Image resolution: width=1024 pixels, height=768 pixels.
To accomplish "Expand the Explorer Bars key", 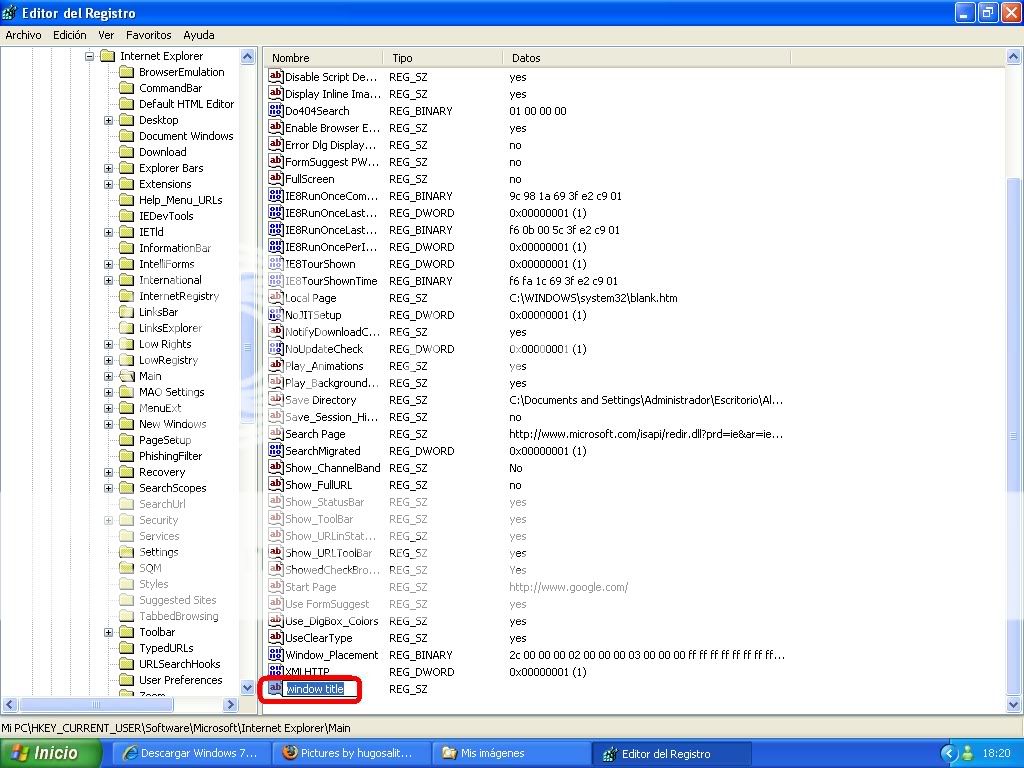I will click(108, 168).
